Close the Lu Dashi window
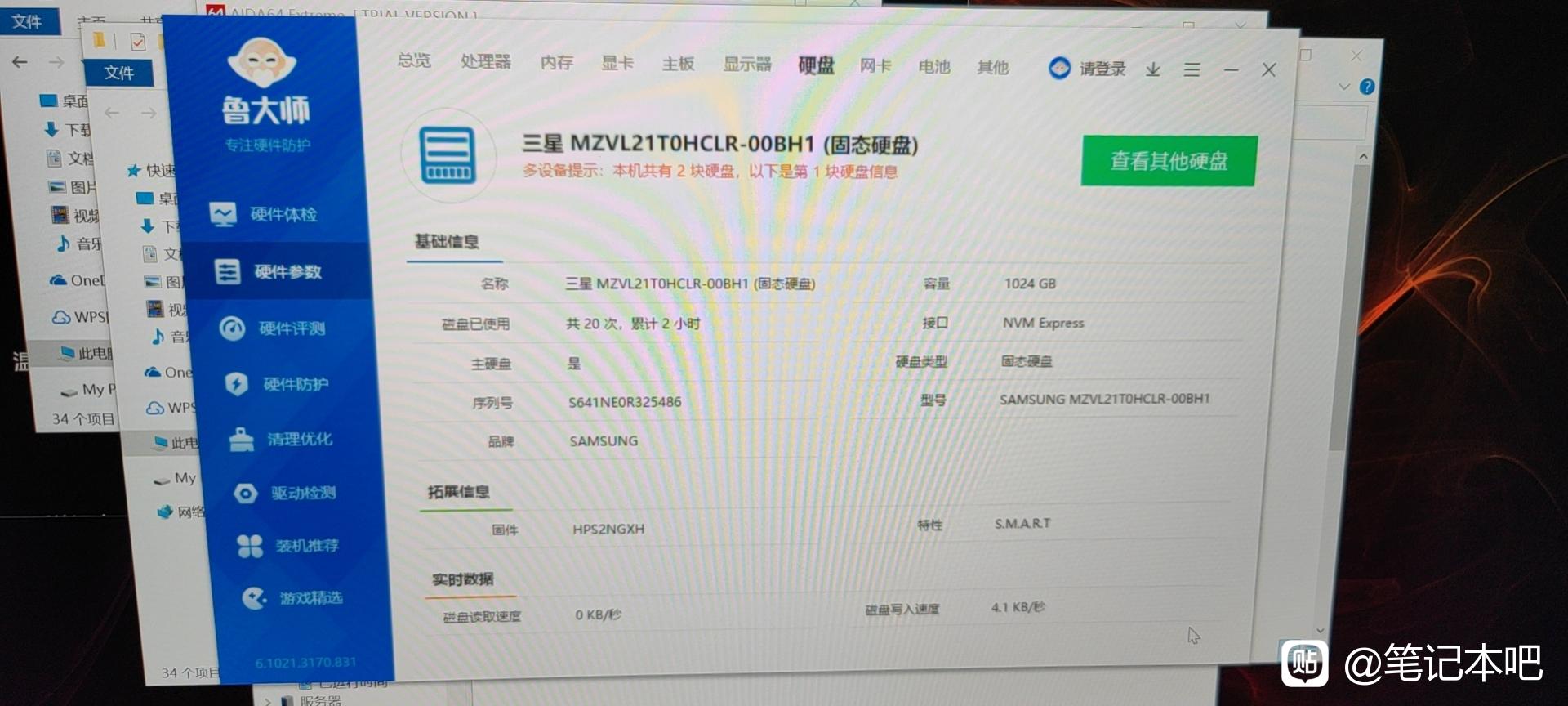The height and width of the screenshot is (706, 1568). click(x=1268, y=70)
